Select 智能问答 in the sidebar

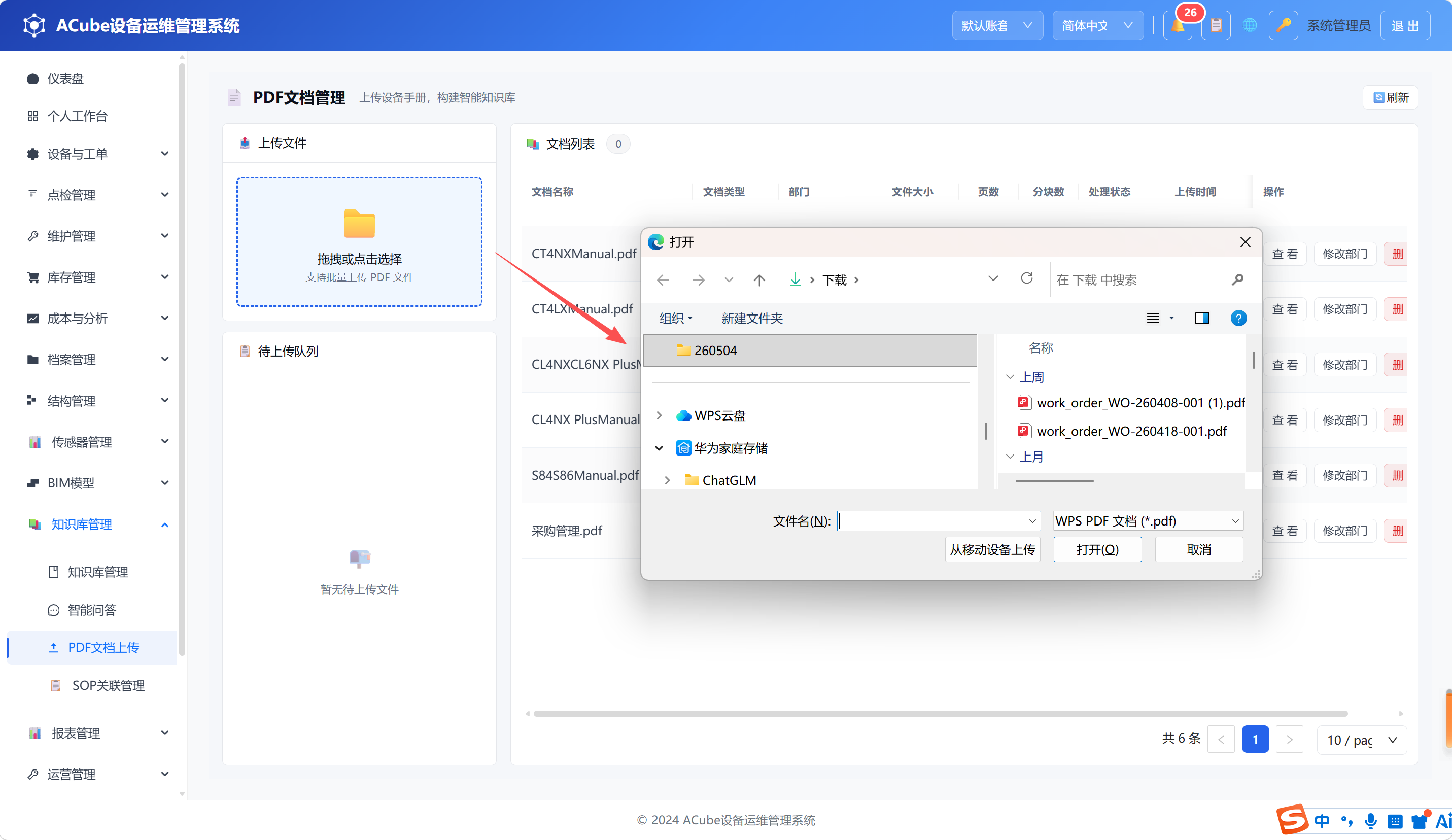[x=92, y=610]
